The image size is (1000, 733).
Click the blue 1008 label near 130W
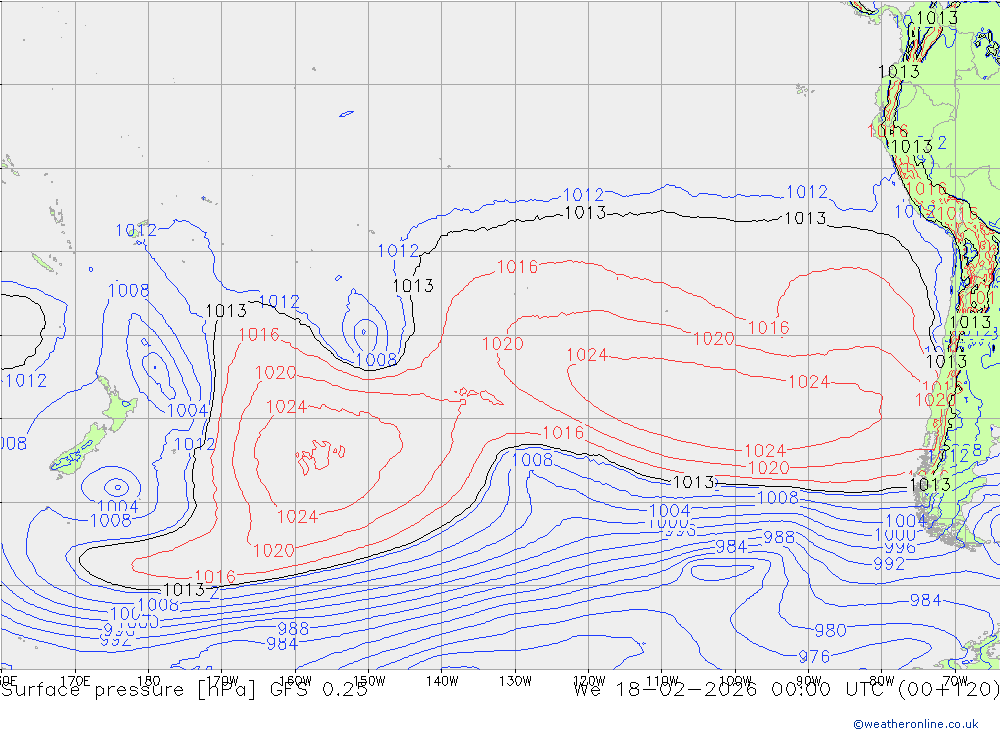pos(532,459)
